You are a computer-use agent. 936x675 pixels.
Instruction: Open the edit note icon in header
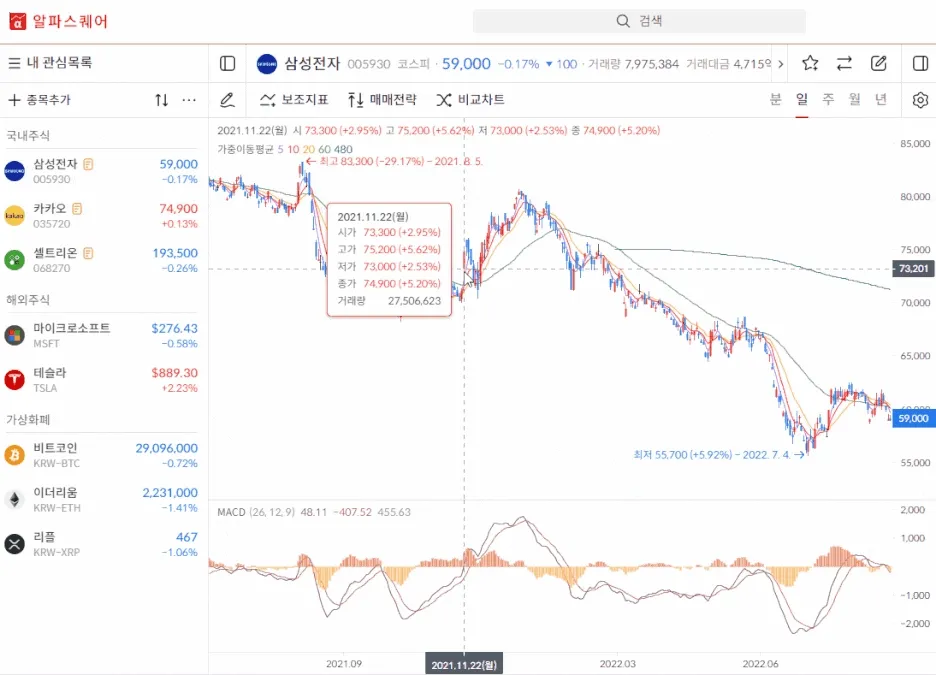pos(879,63)
